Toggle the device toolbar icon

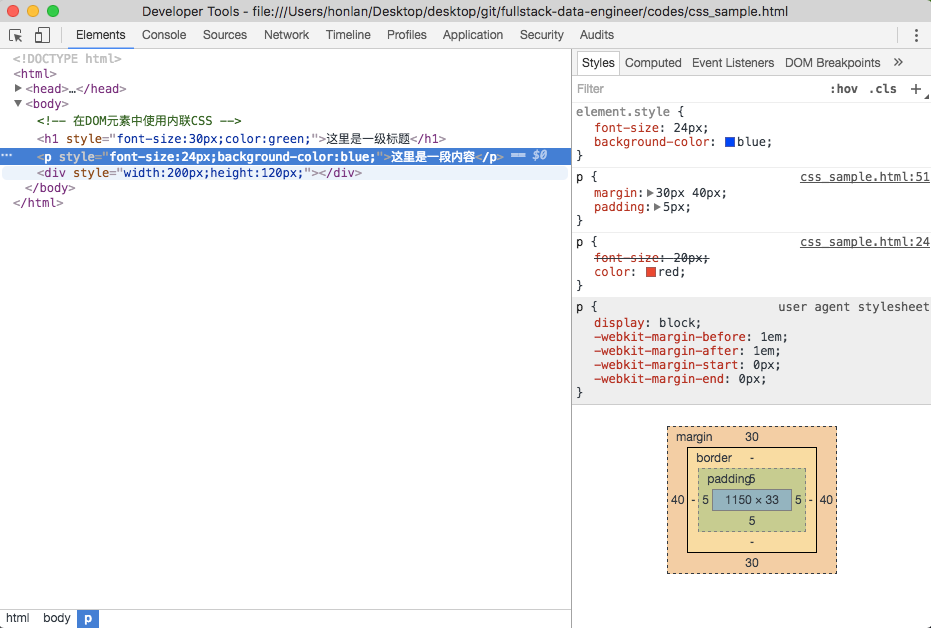coord(42,35)
